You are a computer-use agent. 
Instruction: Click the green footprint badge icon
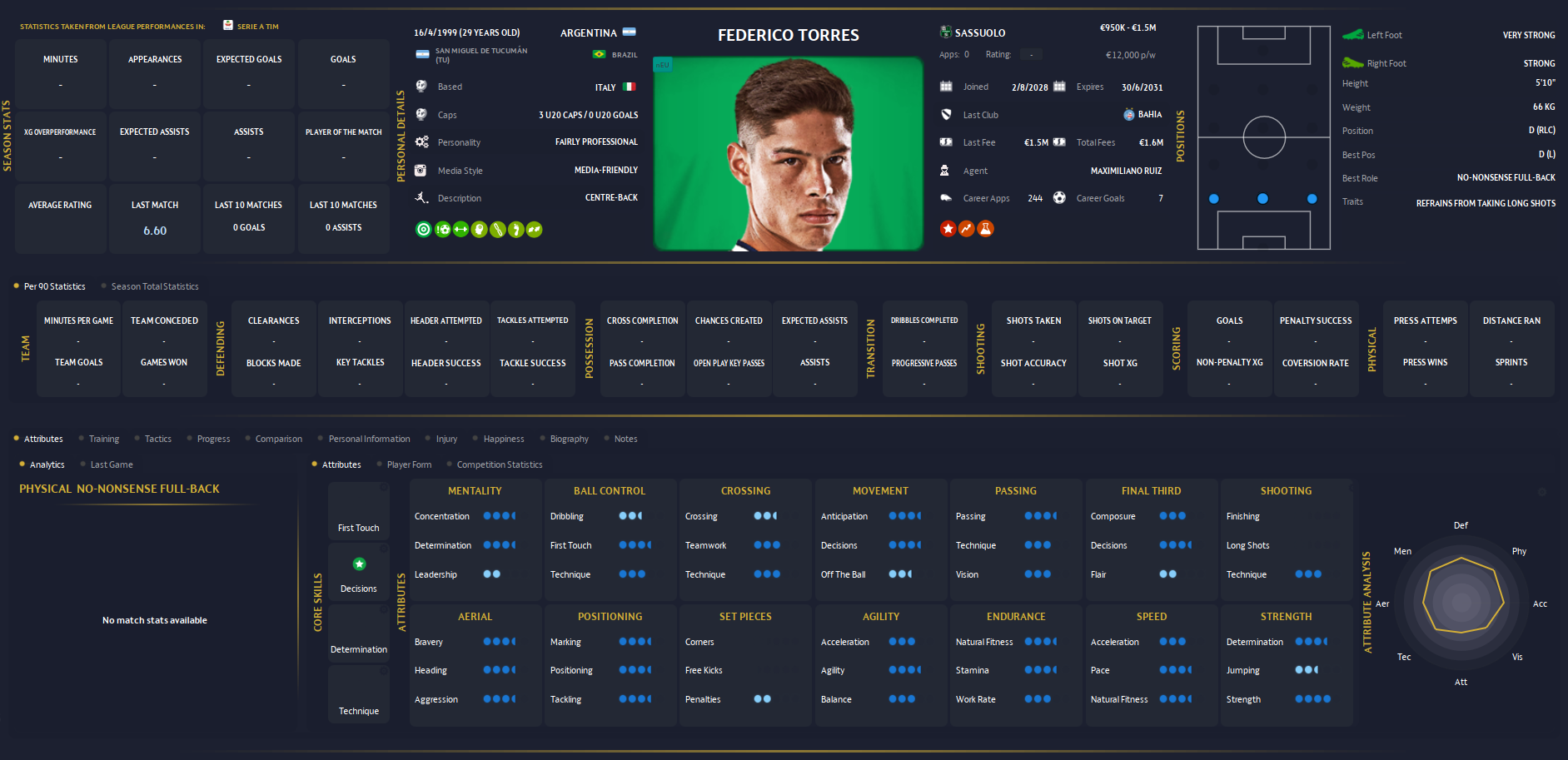coord(515,230)
